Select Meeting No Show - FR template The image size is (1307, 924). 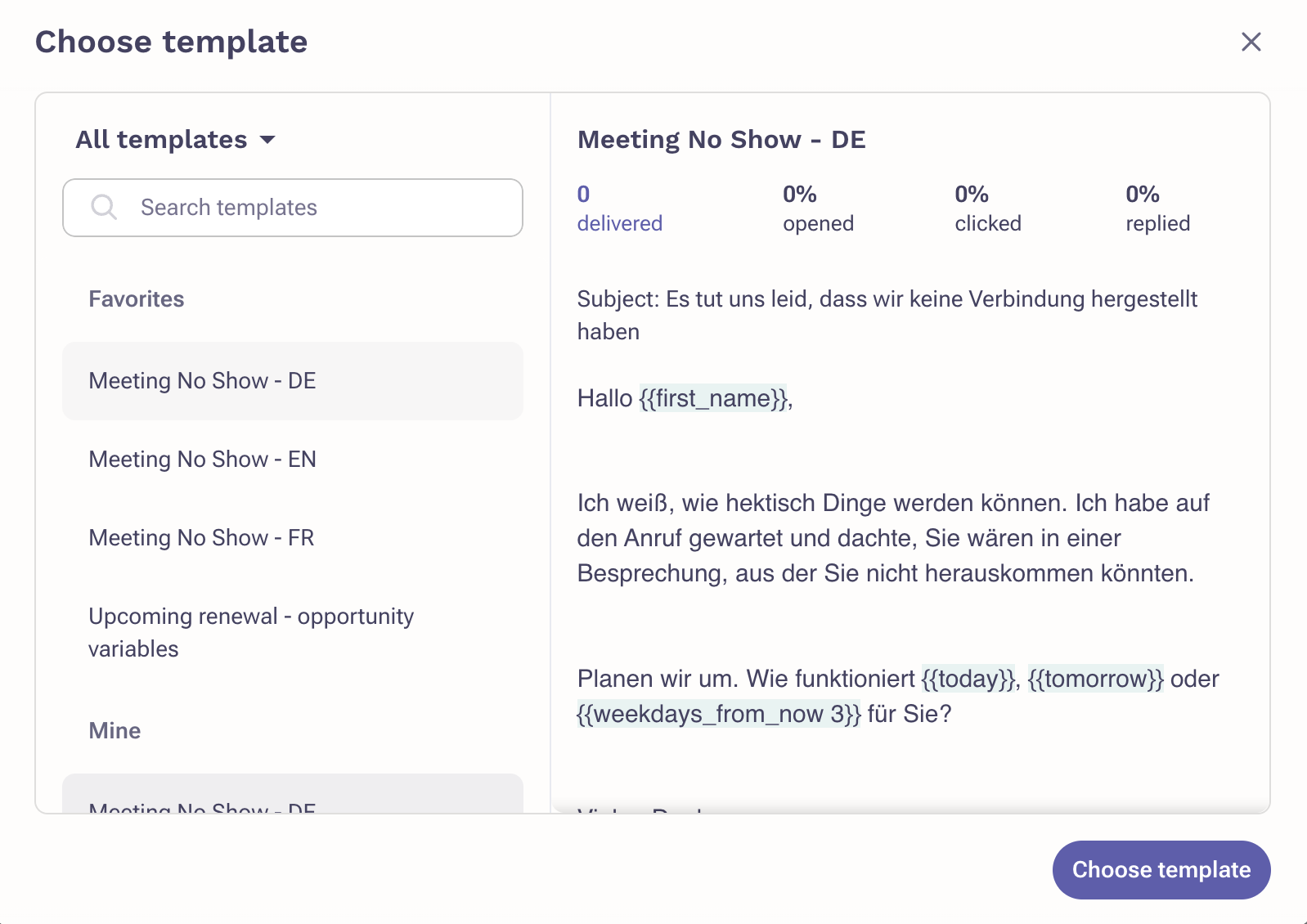tap(293, 538)
